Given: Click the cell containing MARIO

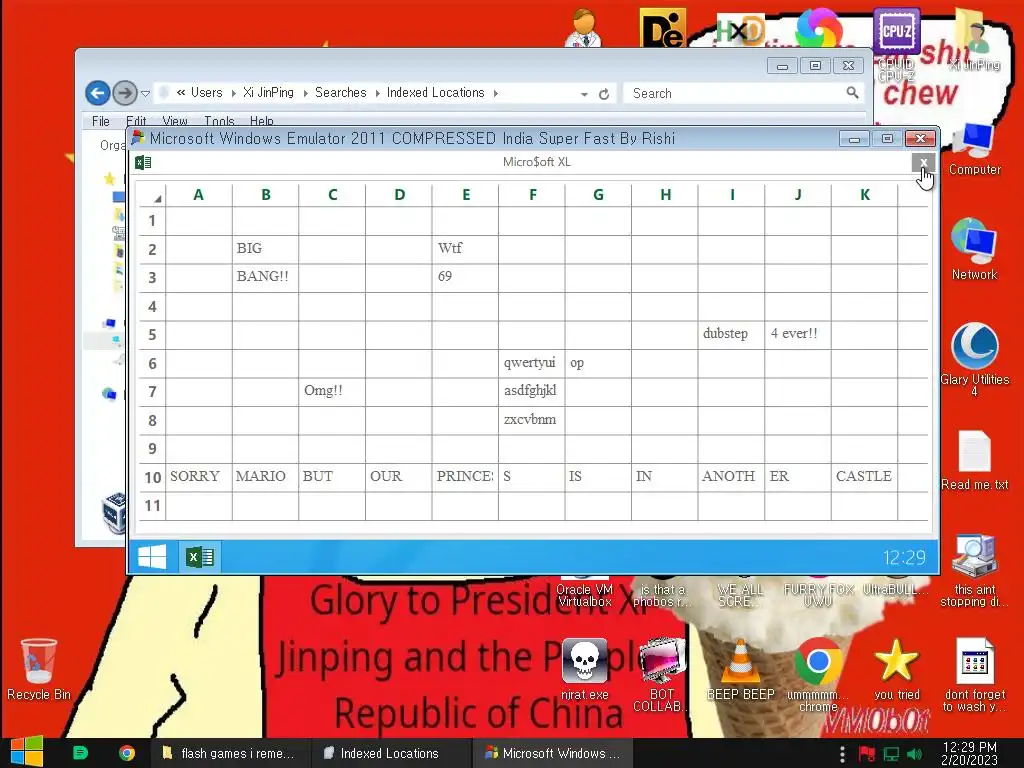Looking at the screenshot, I should tap(265, 477).
